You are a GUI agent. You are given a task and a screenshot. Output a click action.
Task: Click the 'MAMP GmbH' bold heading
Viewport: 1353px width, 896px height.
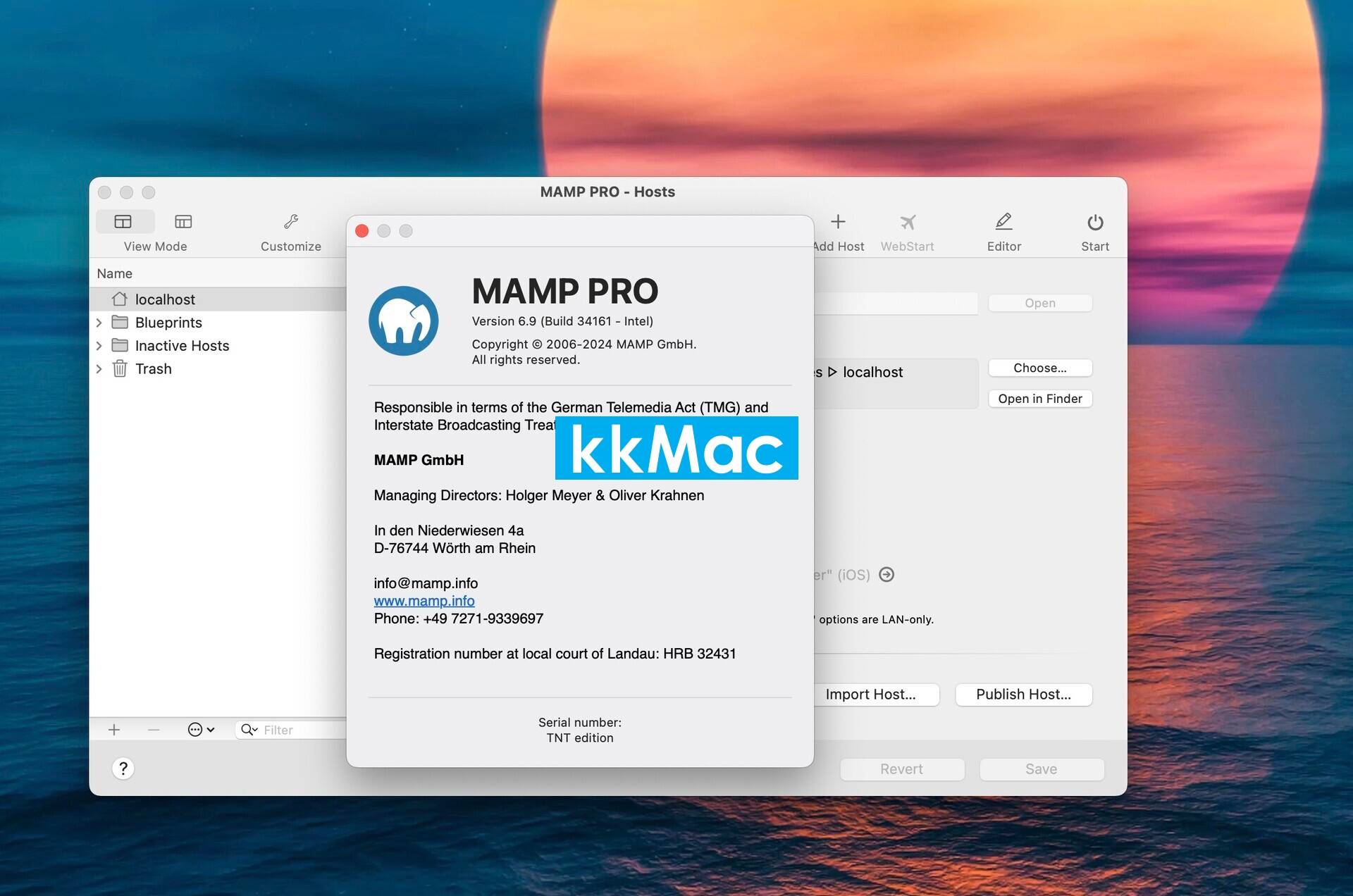[419, 460]
